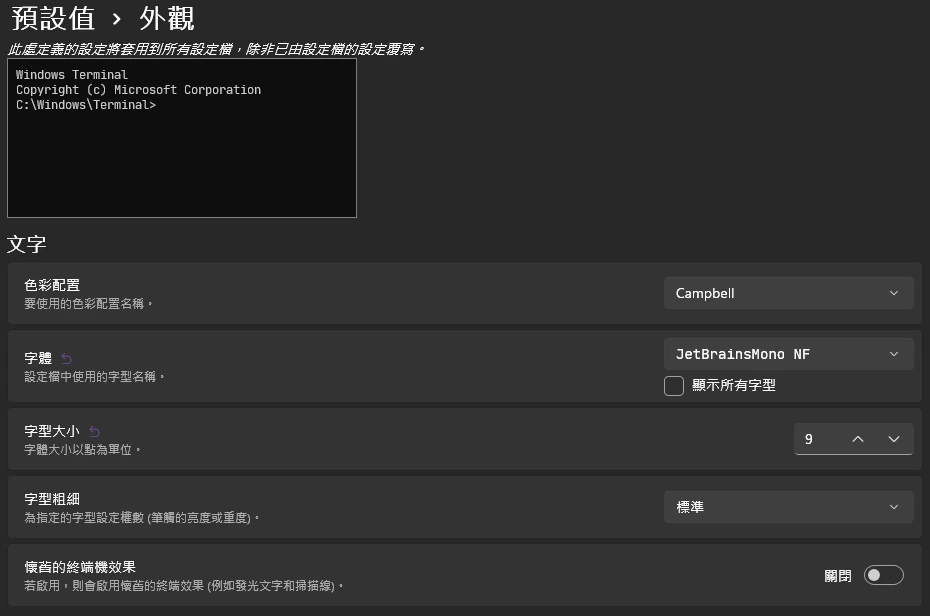This screenshot has height=616, width=930.
Task: Click the Windows Terminal preview pane
Action: pos(181,138)
